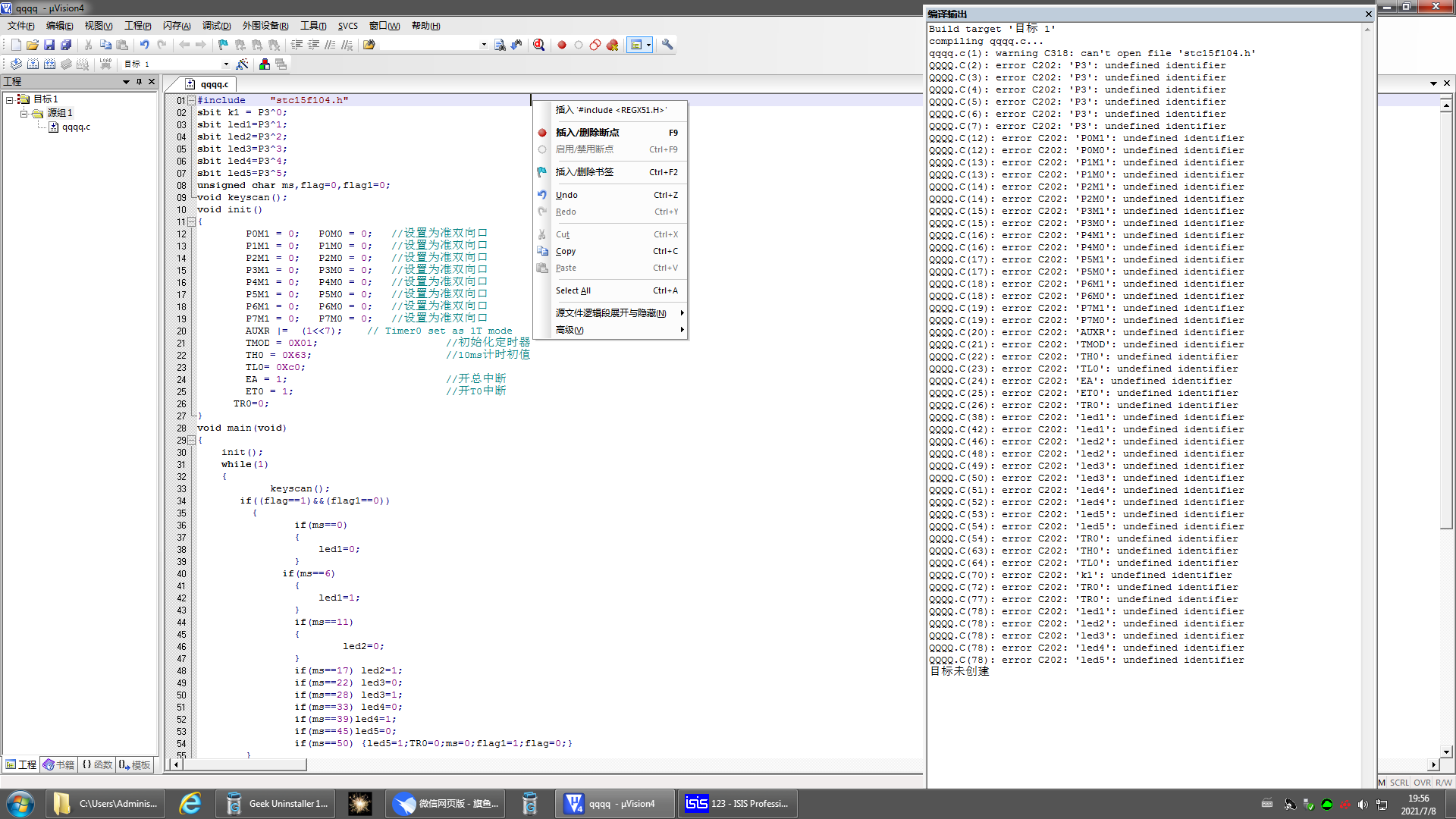Viewport: 1456px width, 819px height.
Task: Open Internet Explorer from taskbar
Action: (x=190, y=804)
